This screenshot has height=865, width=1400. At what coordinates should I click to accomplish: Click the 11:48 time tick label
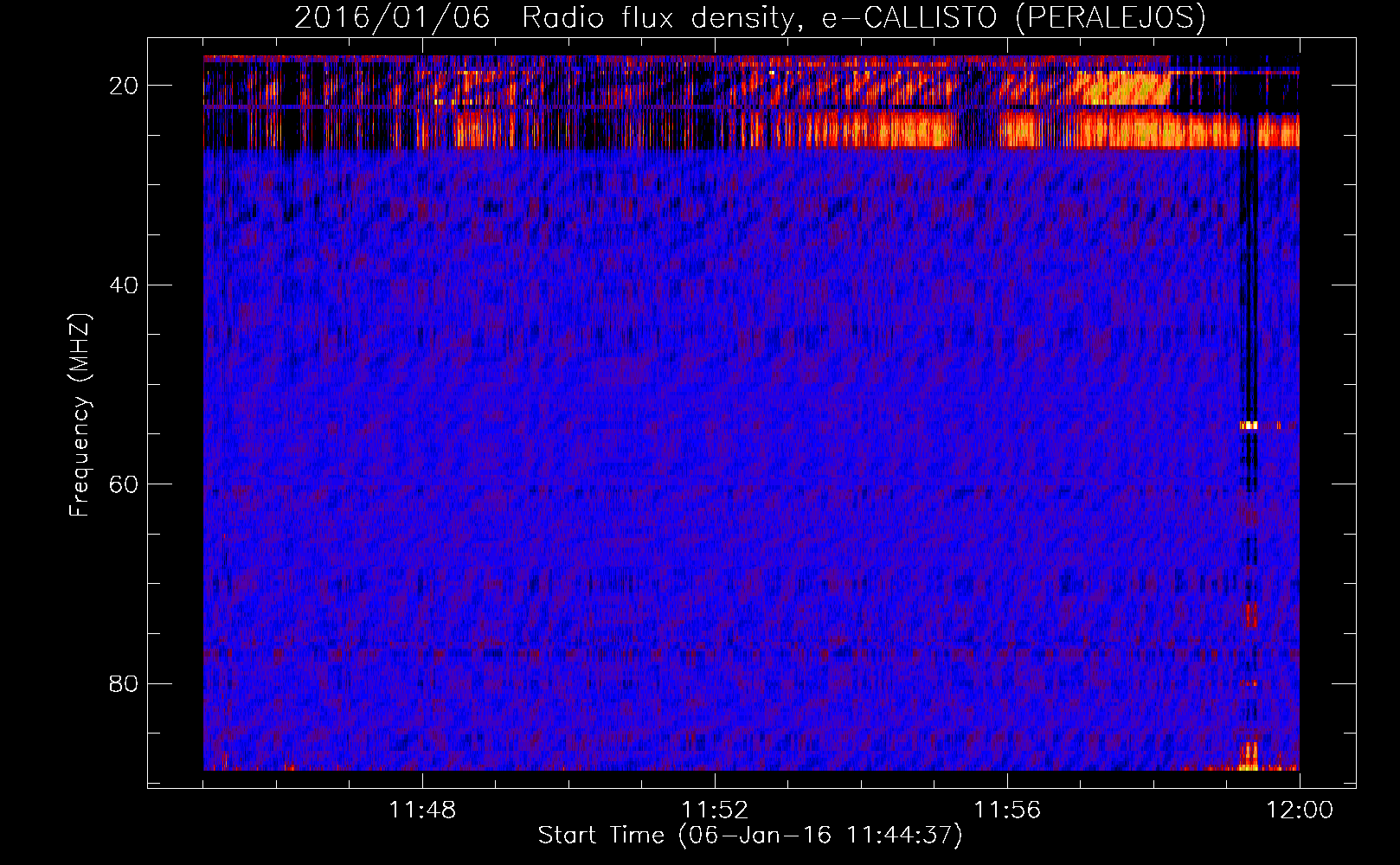pos(422,811)
